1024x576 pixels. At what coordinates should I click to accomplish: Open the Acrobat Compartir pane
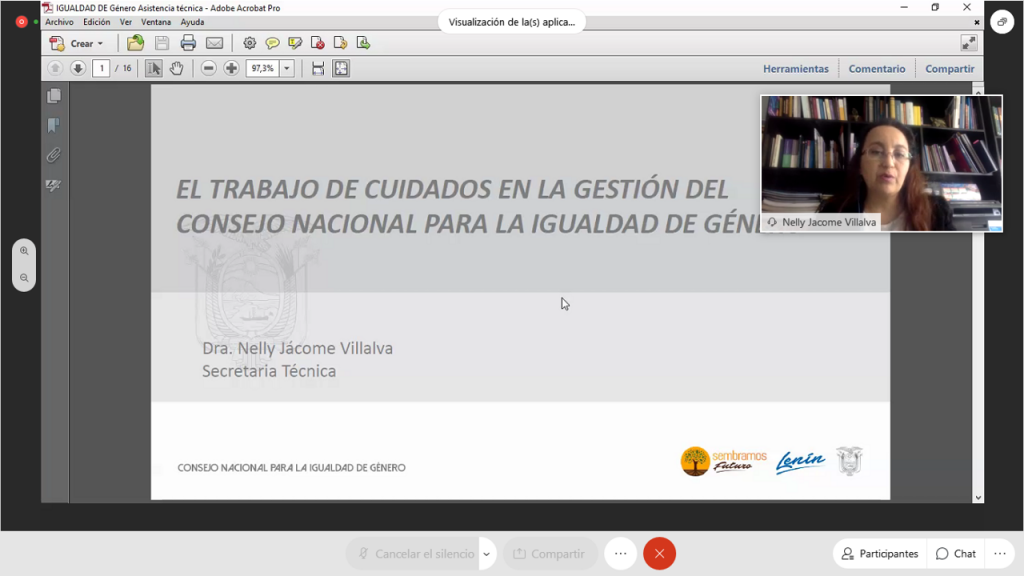coord(950,69)
